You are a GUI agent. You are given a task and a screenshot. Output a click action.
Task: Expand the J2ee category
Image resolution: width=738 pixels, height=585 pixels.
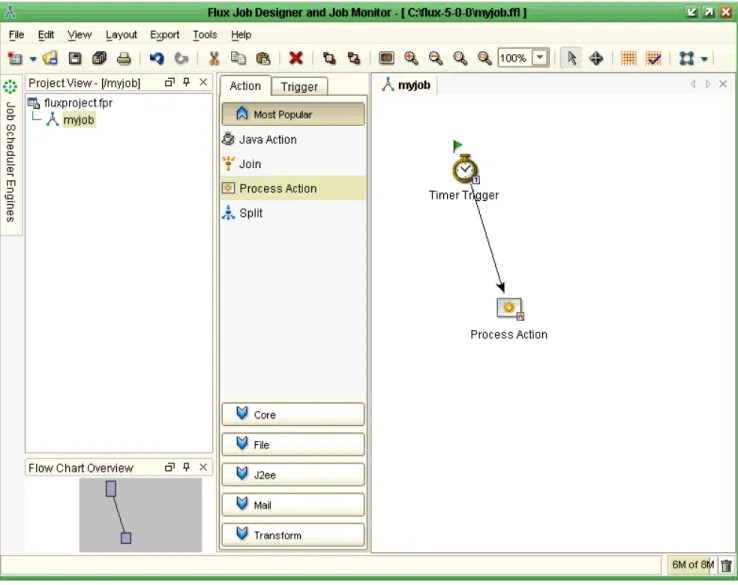coord(293,475)
